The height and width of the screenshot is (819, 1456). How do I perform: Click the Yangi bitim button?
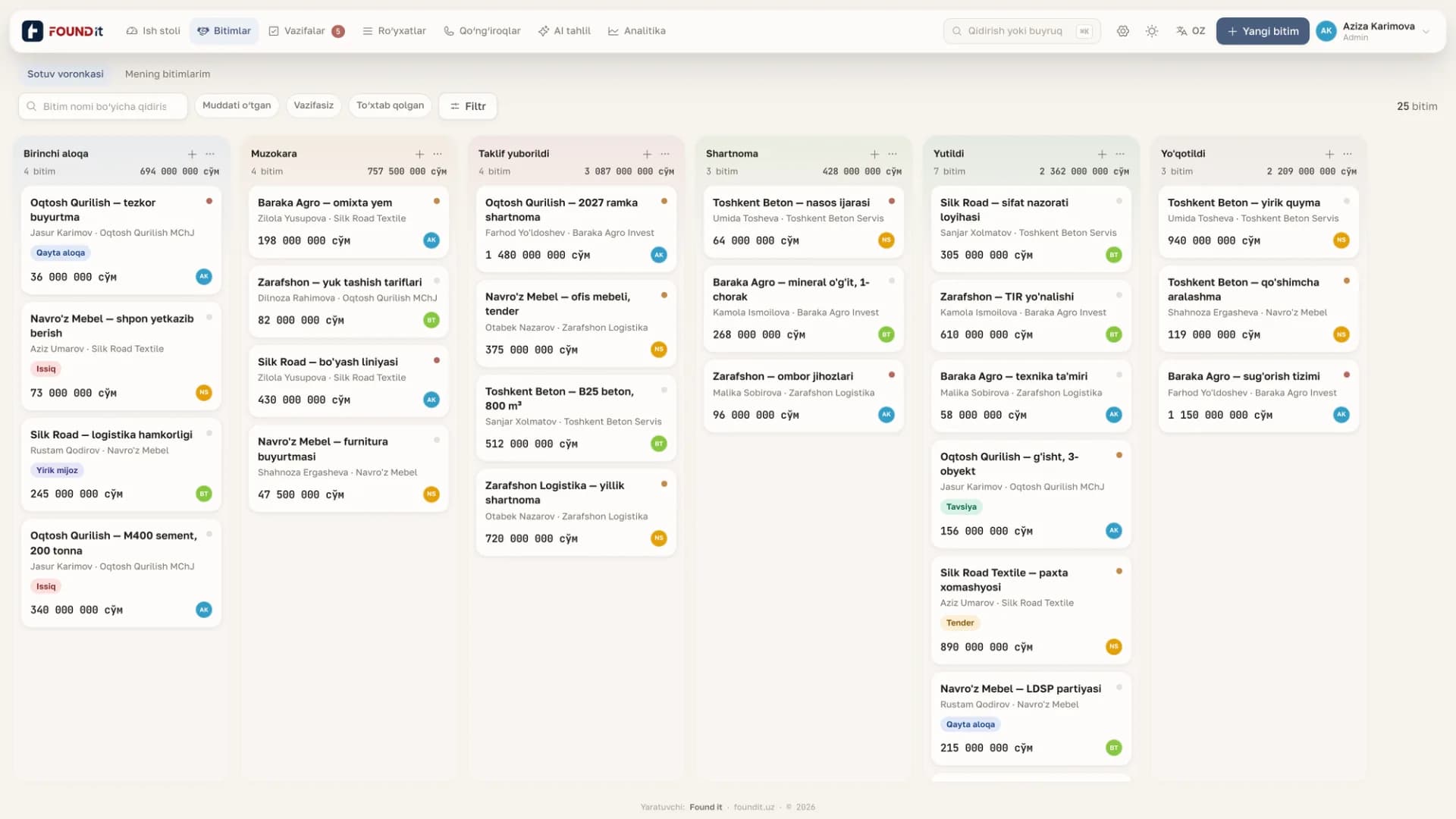[x=1263, y=31]
